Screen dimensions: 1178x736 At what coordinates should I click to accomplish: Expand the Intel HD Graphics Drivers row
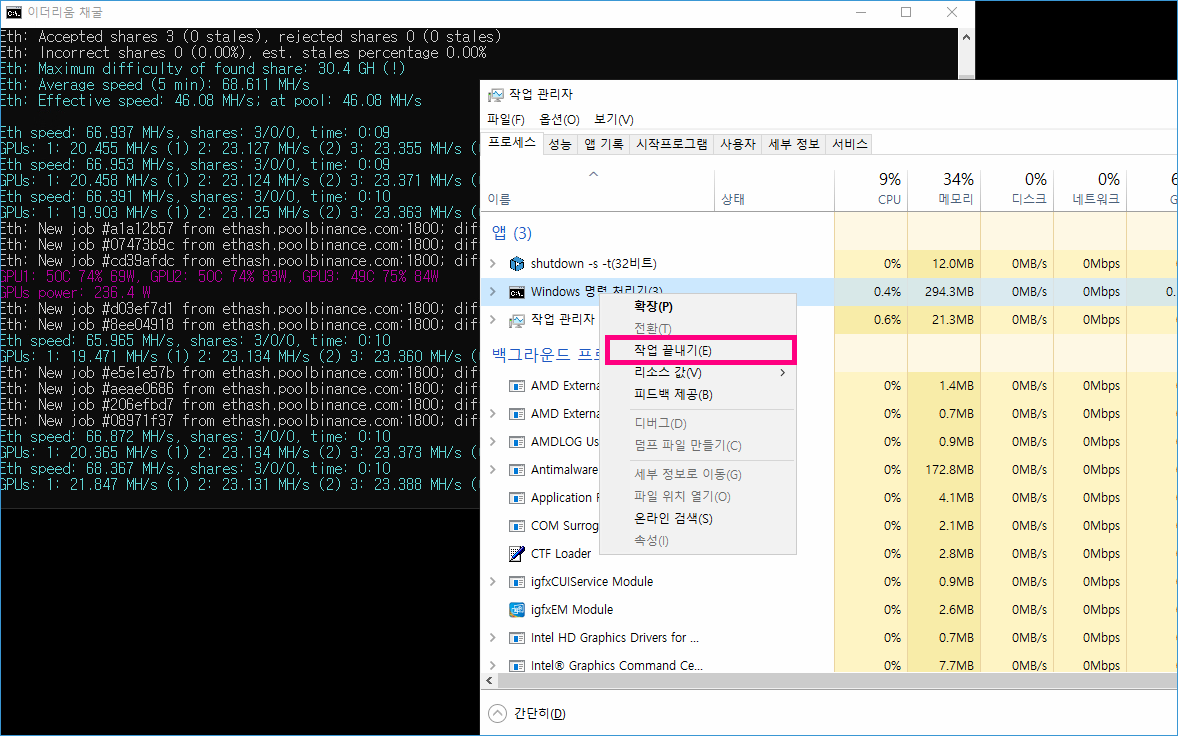click(493, 638)
